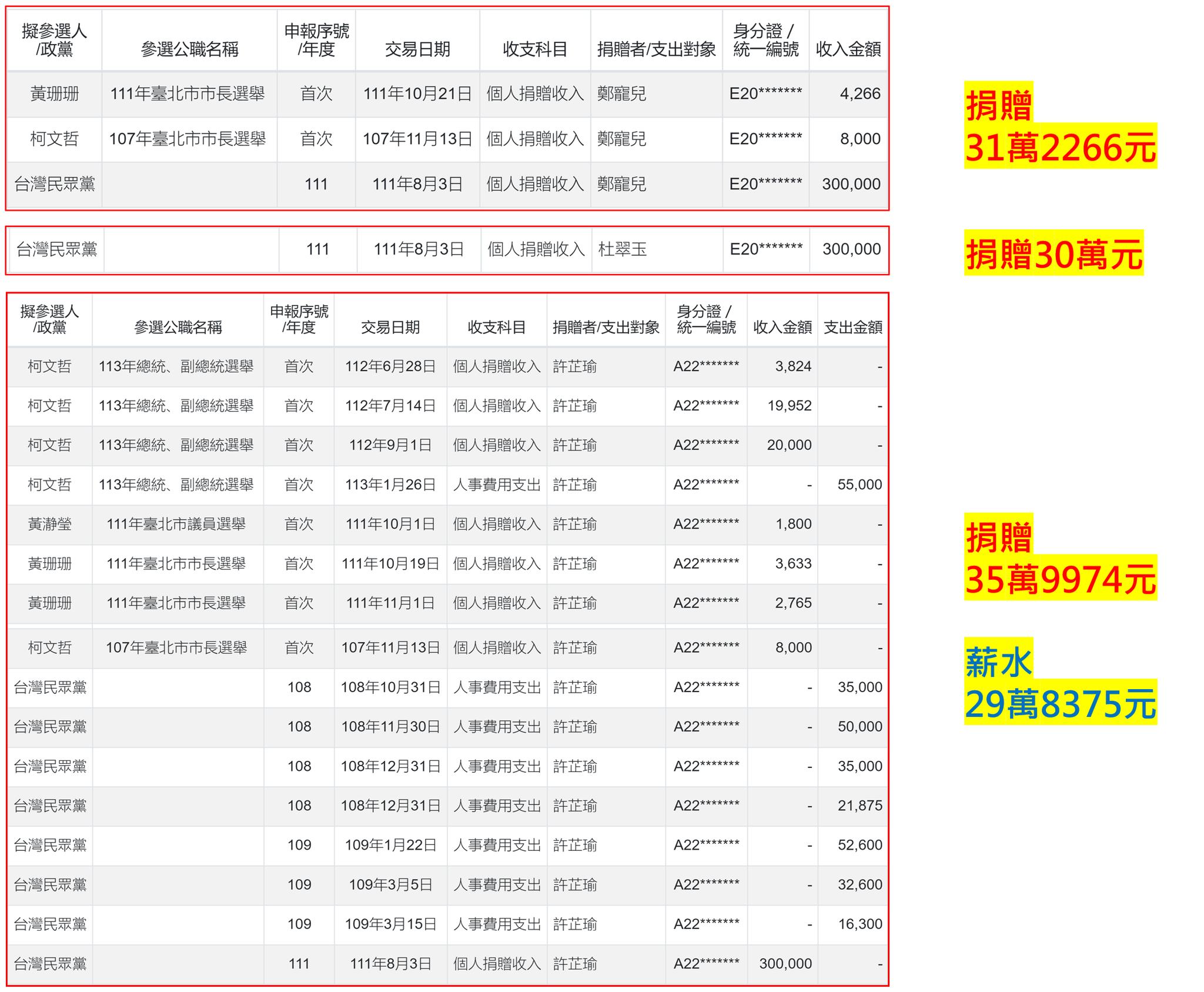
Task: Click 113年總統、副總統選舉 in the 112年7月14日 row
Action: [176, 406]
